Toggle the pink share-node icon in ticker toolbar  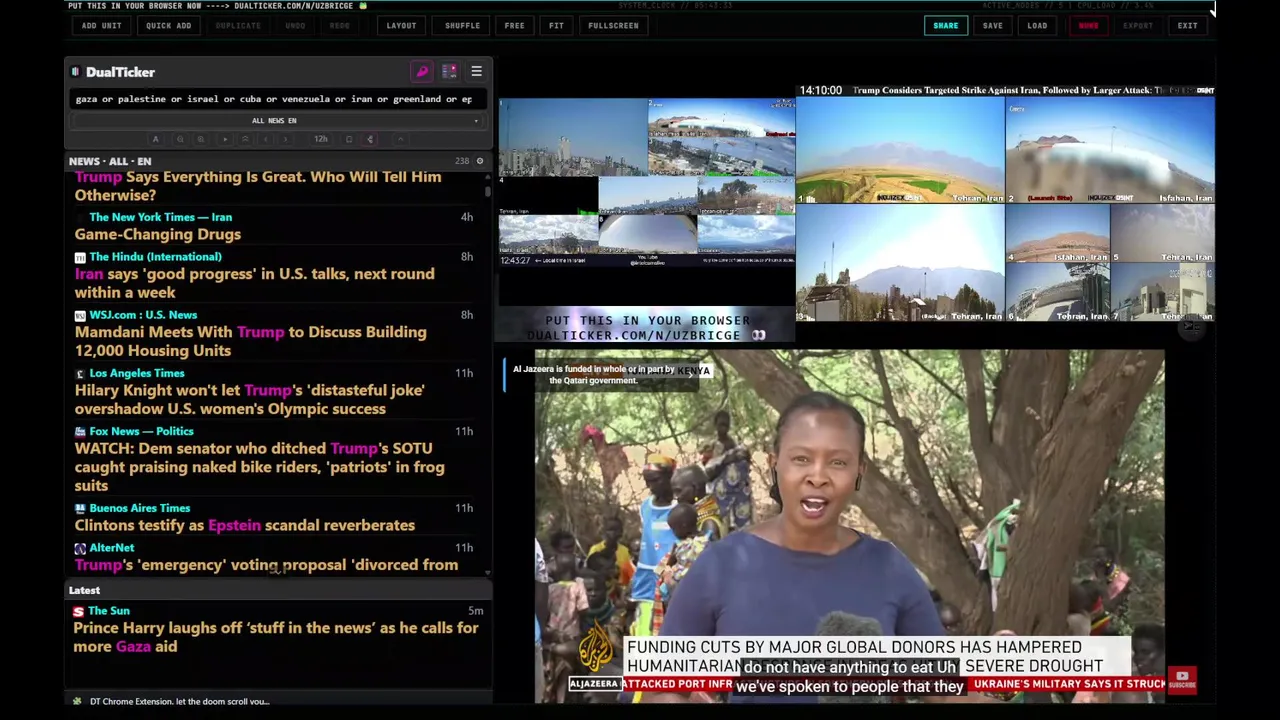point(370,139)
